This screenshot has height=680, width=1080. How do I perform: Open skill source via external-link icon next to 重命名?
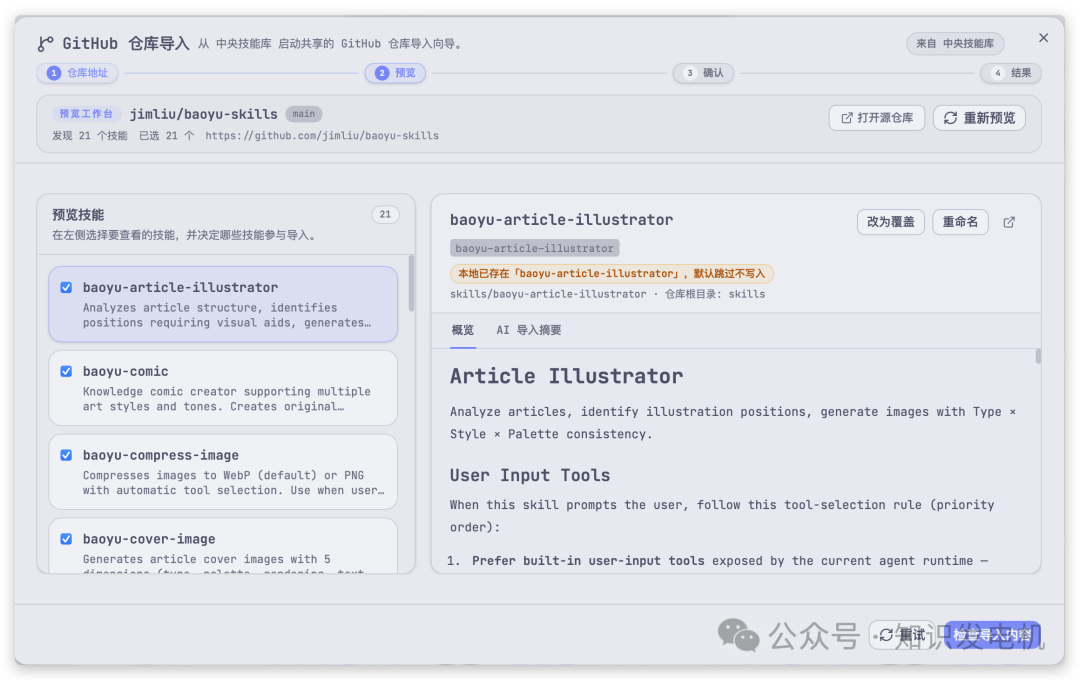(x=1009, y=222)
